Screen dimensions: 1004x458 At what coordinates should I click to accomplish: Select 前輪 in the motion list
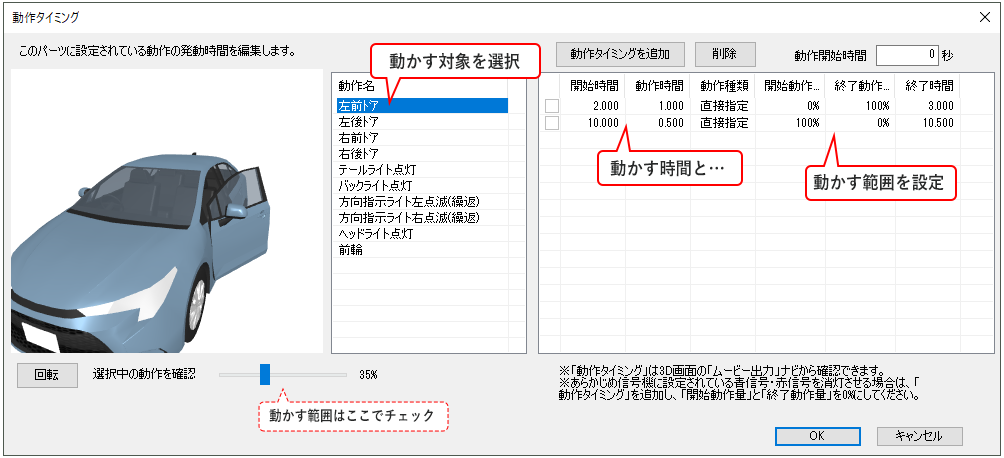coord(351,250)
